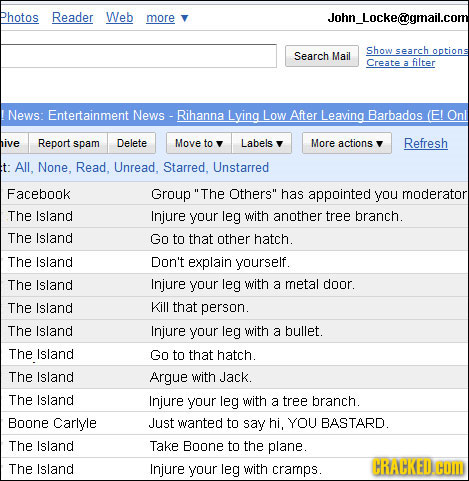Click the Search Mail button
This screenshot has width=469, height=481.
pyautogui.click(x=322, y=56)
